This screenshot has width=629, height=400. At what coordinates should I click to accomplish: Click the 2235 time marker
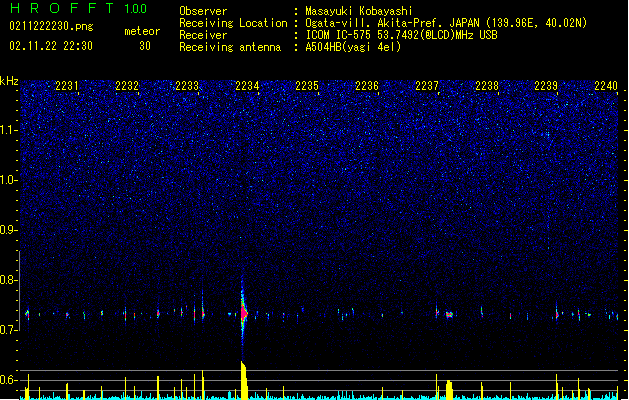pos(307,86)
